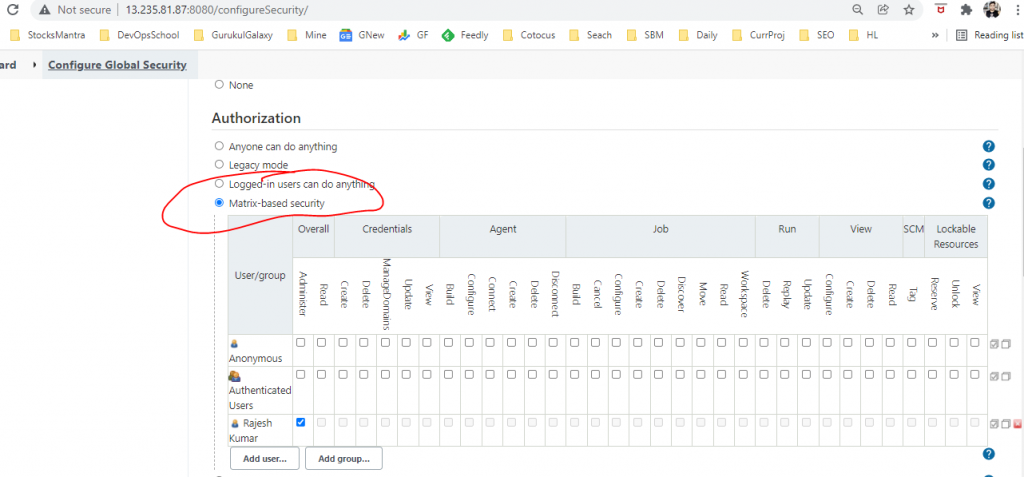Viewport: 1024px width, 477px height.
Task: Select all permissions for Anonymous row
Action: (994, 344)
